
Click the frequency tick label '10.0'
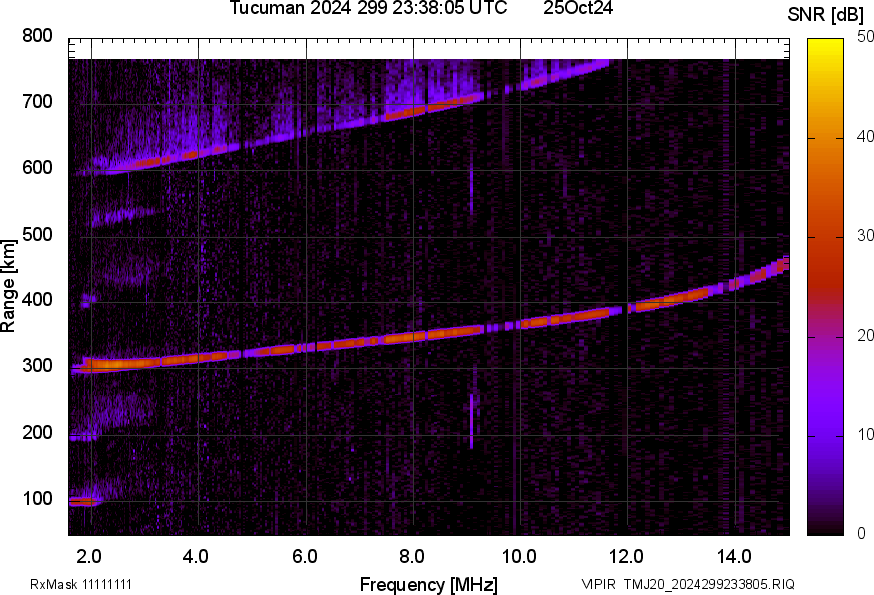(x=518, y=557)
